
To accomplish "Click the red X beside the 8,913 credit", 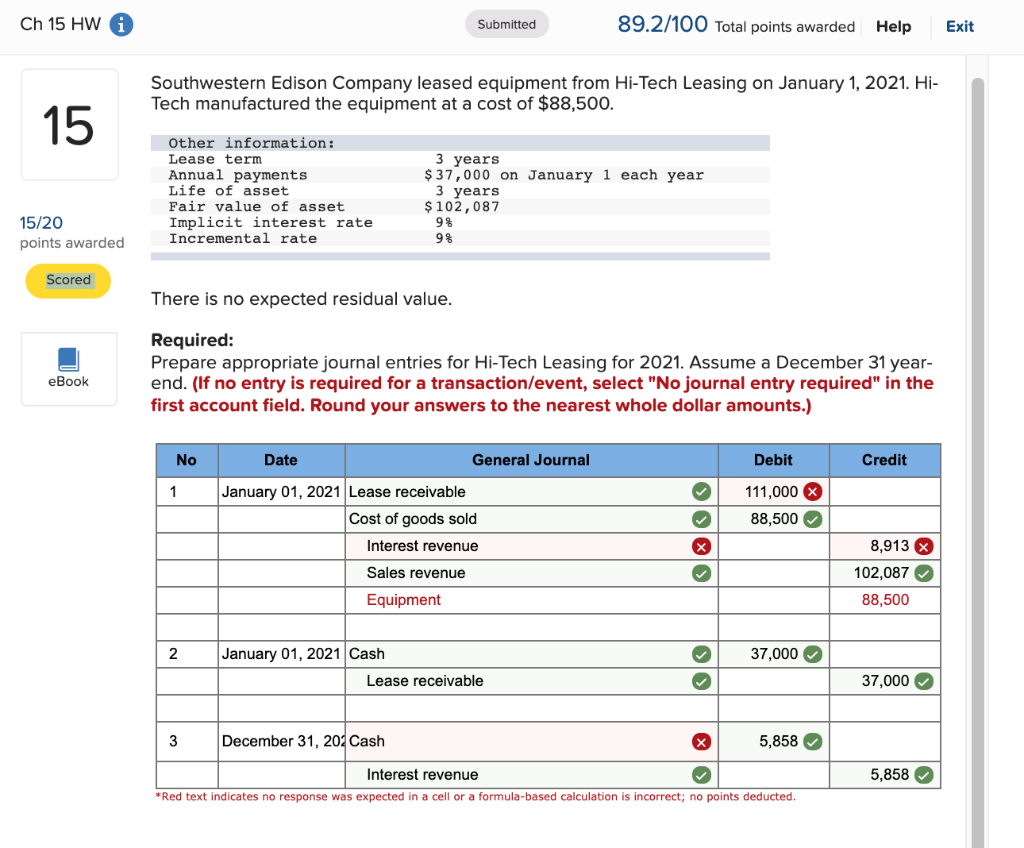I will [926, 546].
